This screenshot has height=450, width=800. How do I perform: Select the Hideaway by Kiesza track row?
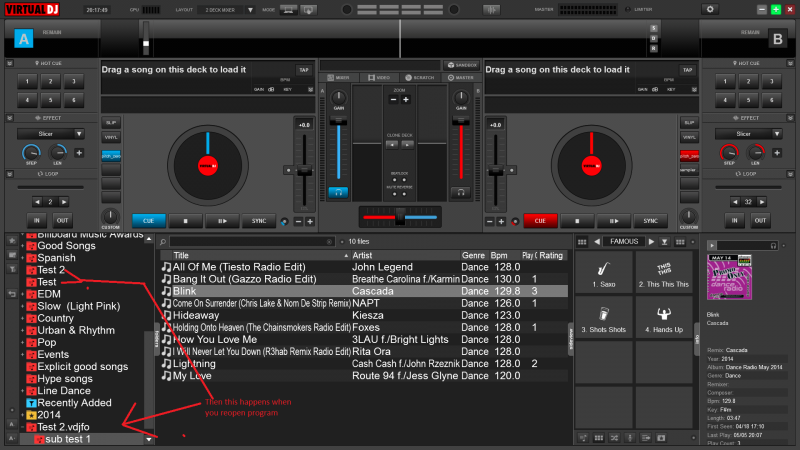(x=364, y=315)
